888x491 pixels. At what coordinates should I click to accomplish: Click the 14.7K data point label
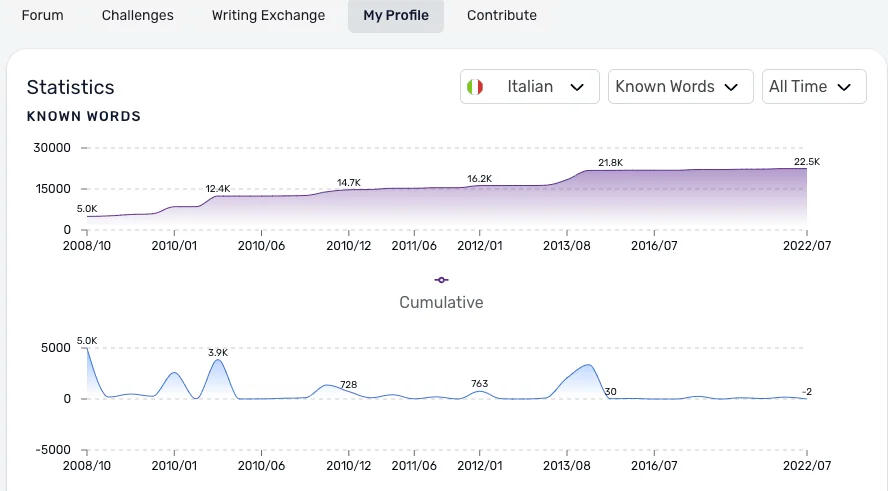348,183
